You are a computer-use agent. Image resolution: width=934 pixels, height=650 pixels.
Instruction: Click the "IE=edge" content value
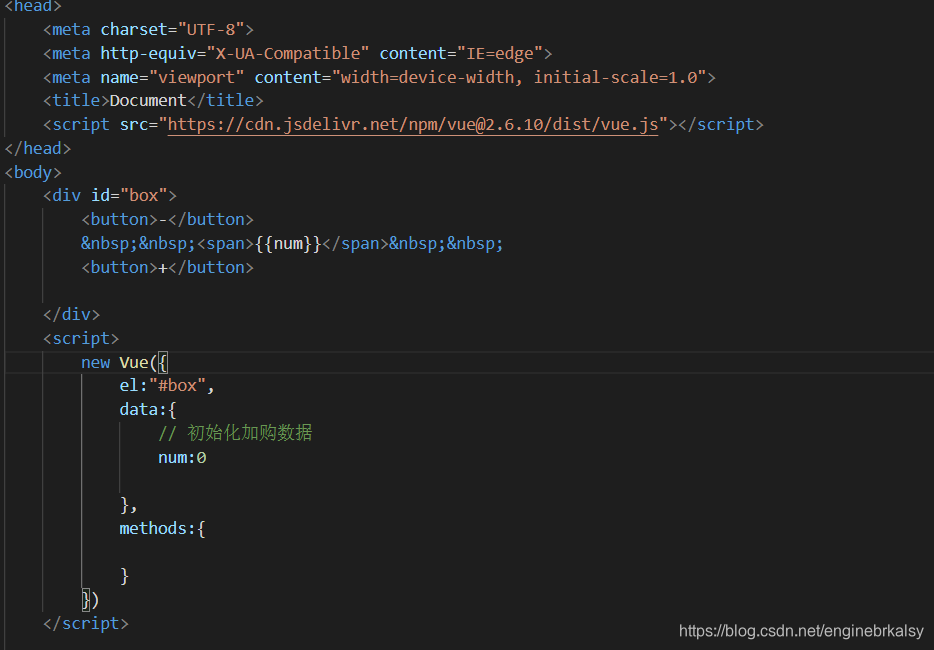500,53
